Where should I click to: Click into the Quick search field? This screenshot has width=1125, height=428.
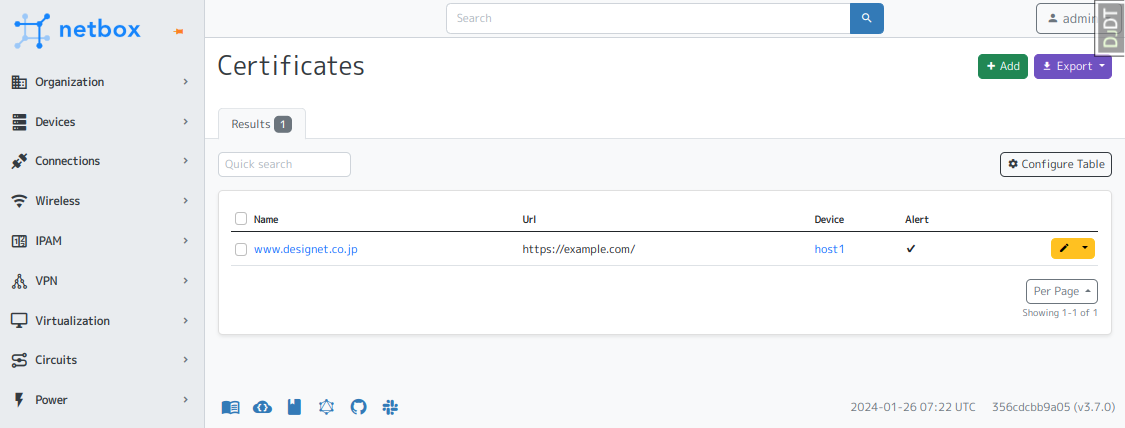click(x=284, y=164)
